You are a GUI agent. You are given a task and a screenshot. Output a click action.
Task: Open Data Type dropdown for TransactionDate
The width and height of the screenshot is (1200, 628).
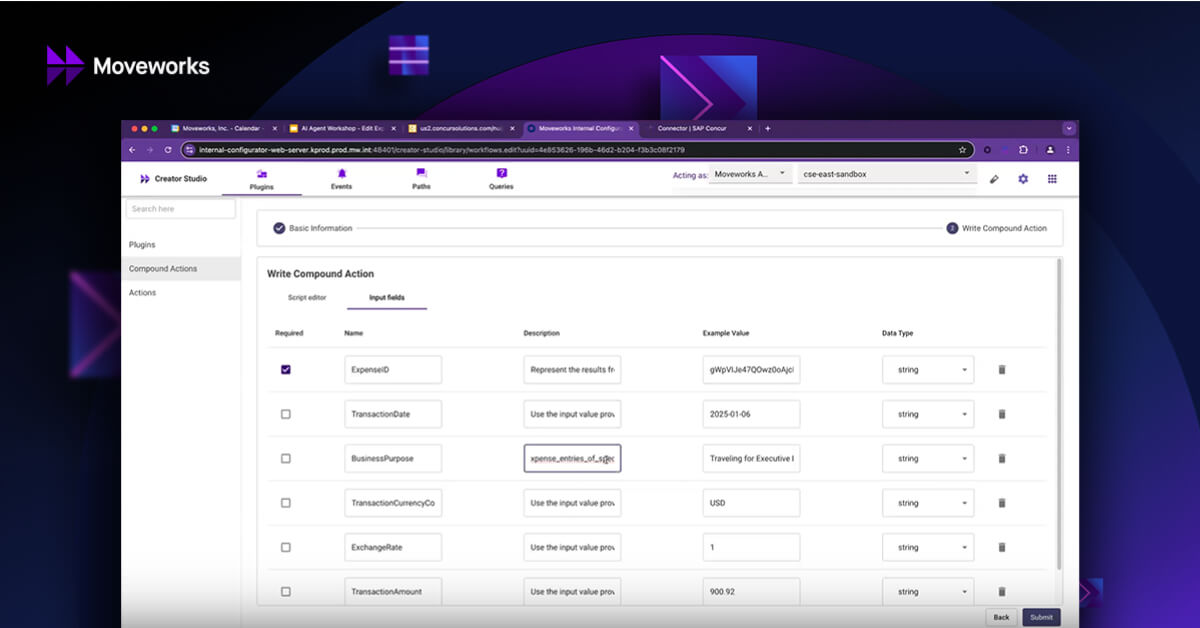[x=928, y=414]
